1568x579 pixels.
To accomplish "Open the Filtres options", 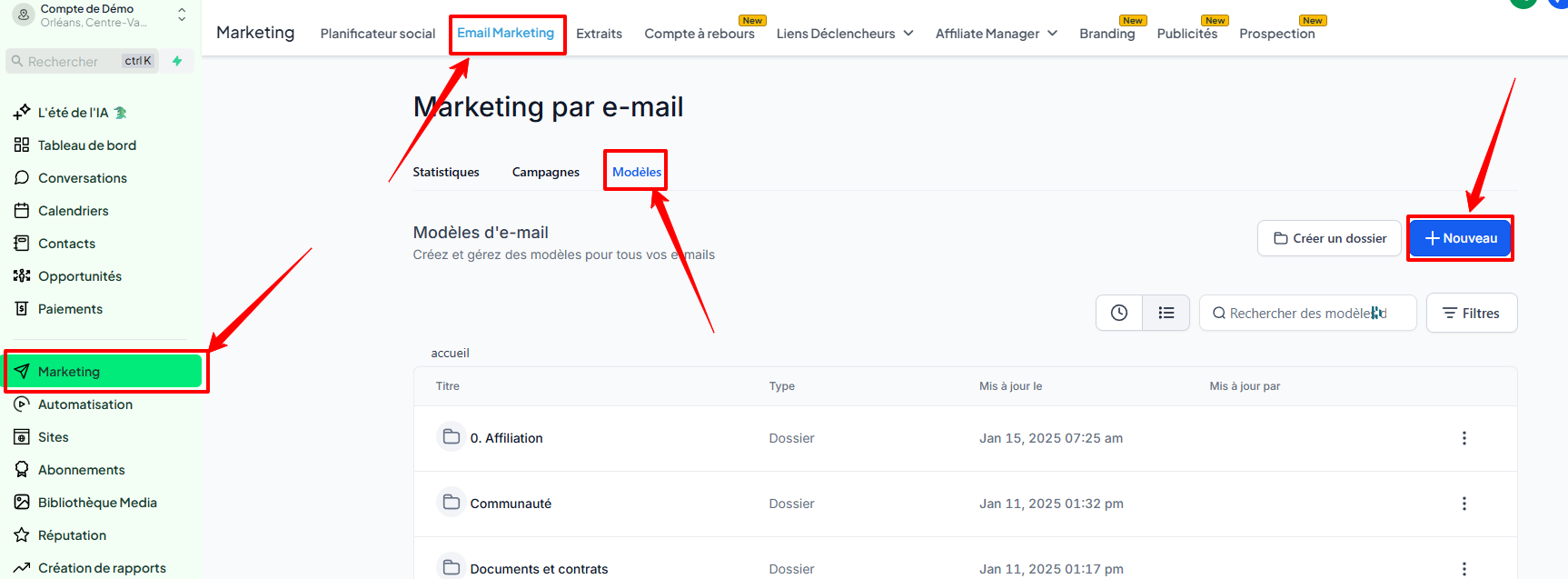I will pyautogui.click(x=1471, y=313).
